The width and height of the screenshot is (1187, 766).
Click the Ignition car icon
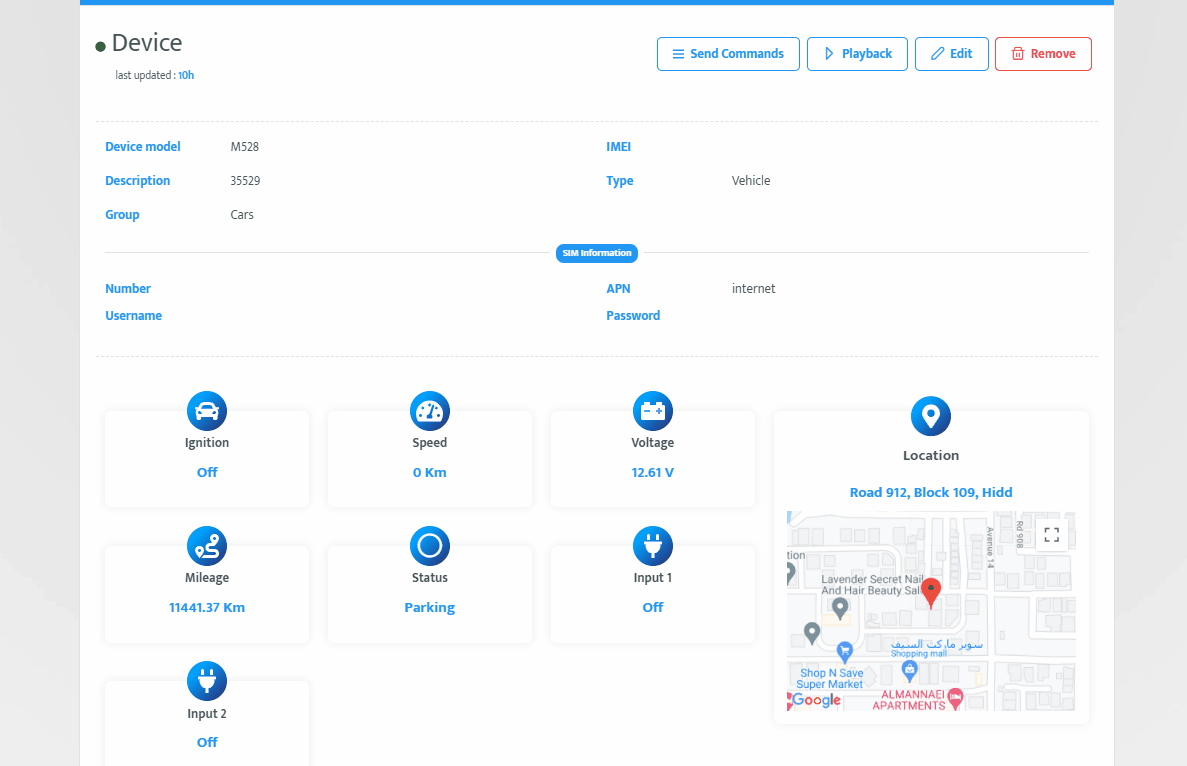tap(207, 411)
